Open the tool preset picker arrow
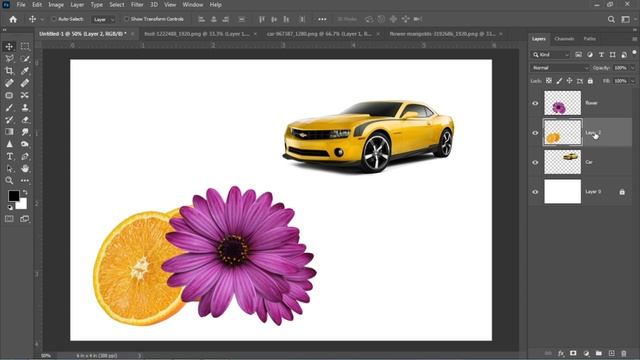 tap(42, 19)
